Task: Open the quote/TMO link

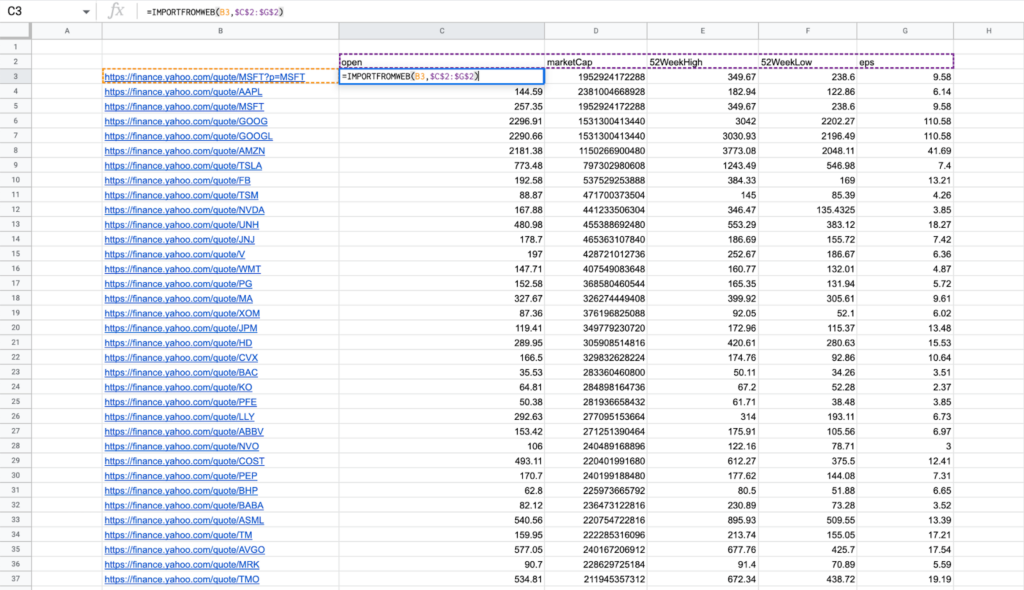Action: pos(182,580)
